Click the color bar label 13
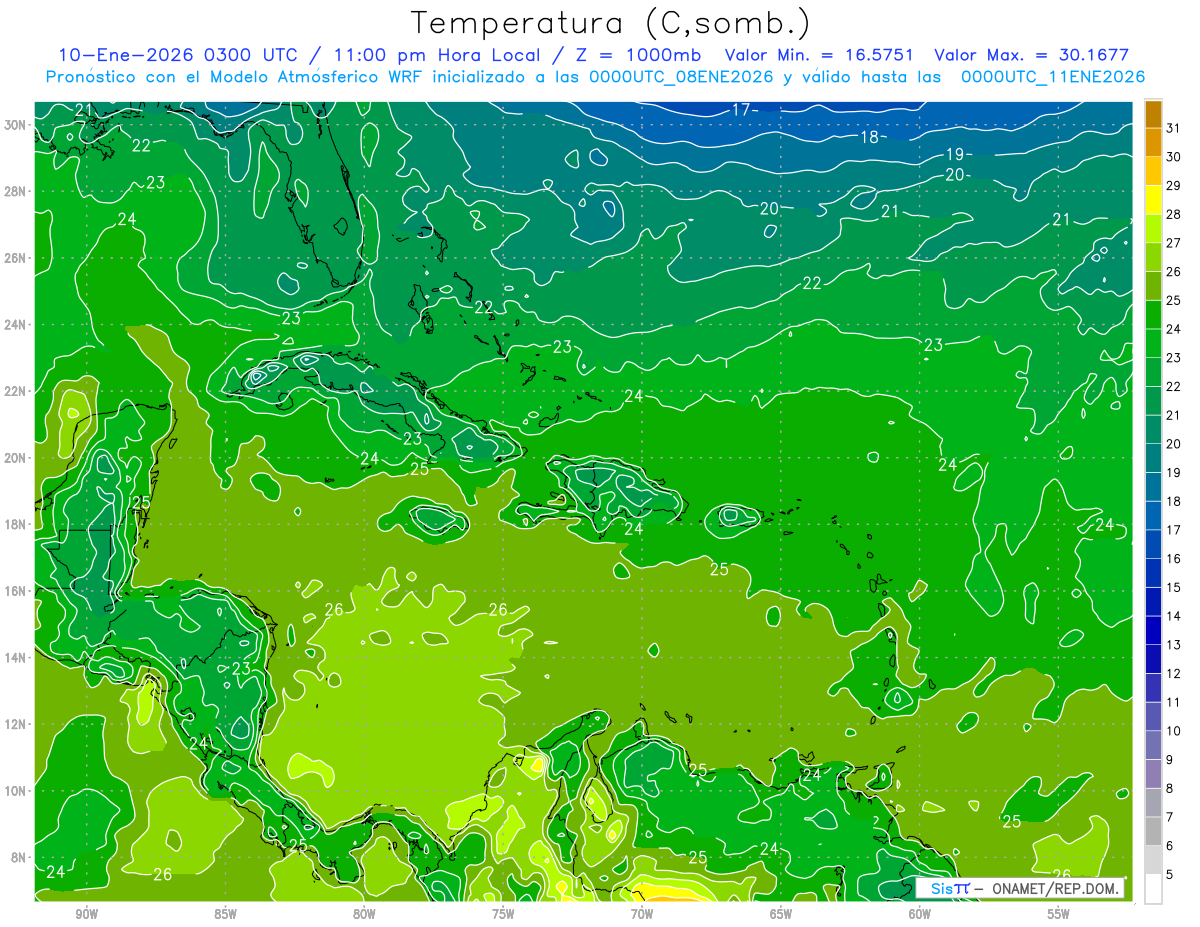The image size is (1200, 927). click(x=1175, y=645)
